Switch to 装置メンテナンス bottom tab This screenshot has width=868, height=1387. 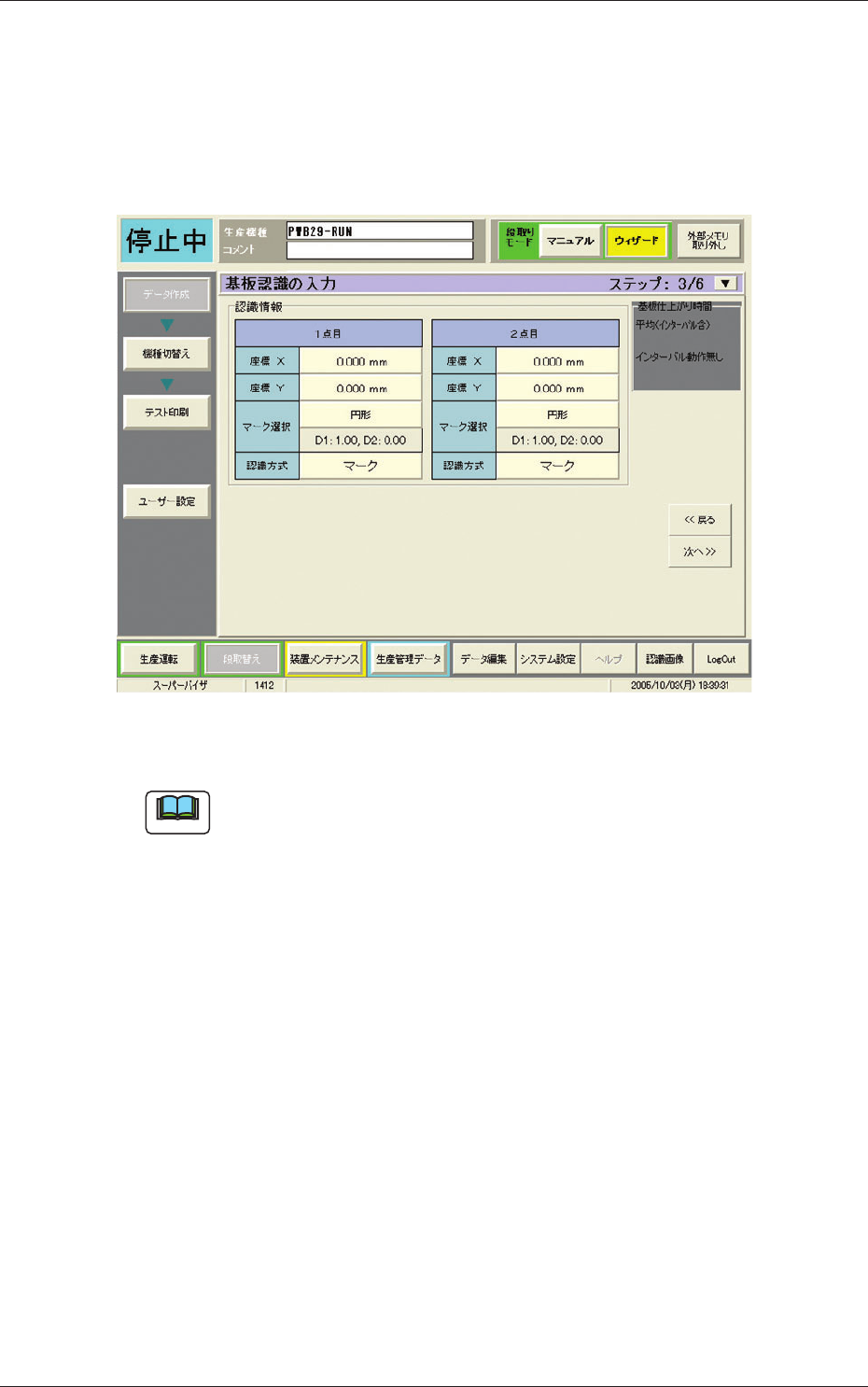coord(324,659)
